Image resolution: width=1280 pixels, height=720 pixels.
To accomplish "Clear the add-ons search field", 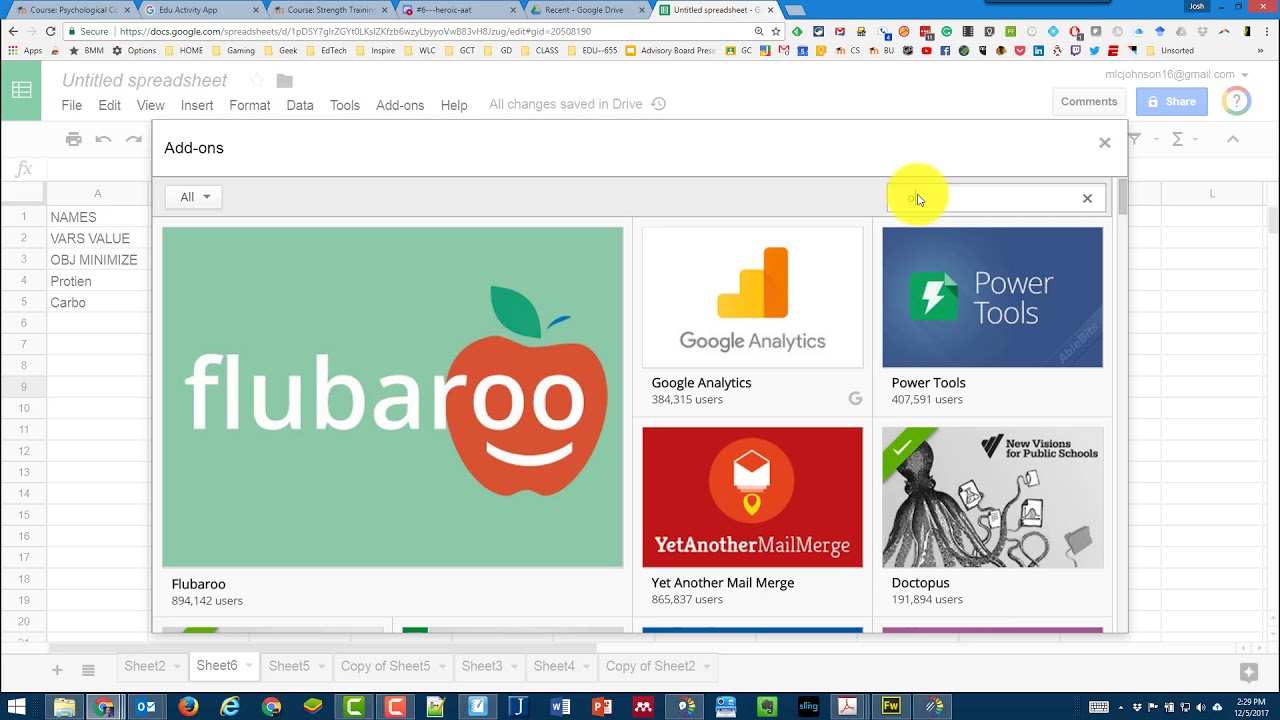I will click(1087, 198).
